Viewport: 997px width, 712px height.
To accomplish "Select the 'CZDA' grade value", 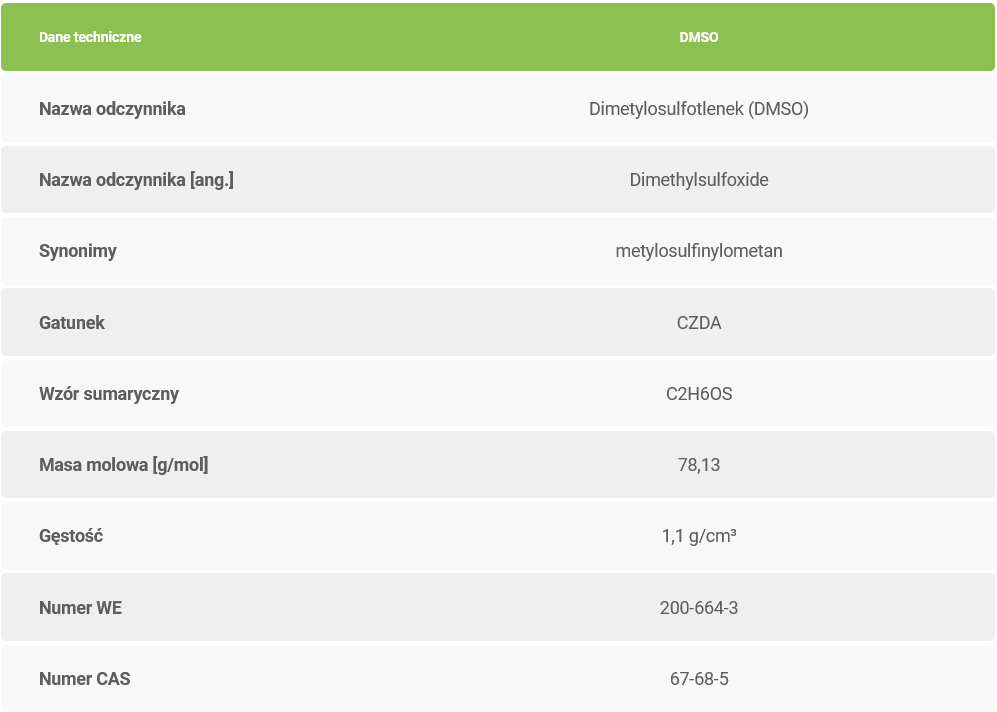I will (698, 322).
